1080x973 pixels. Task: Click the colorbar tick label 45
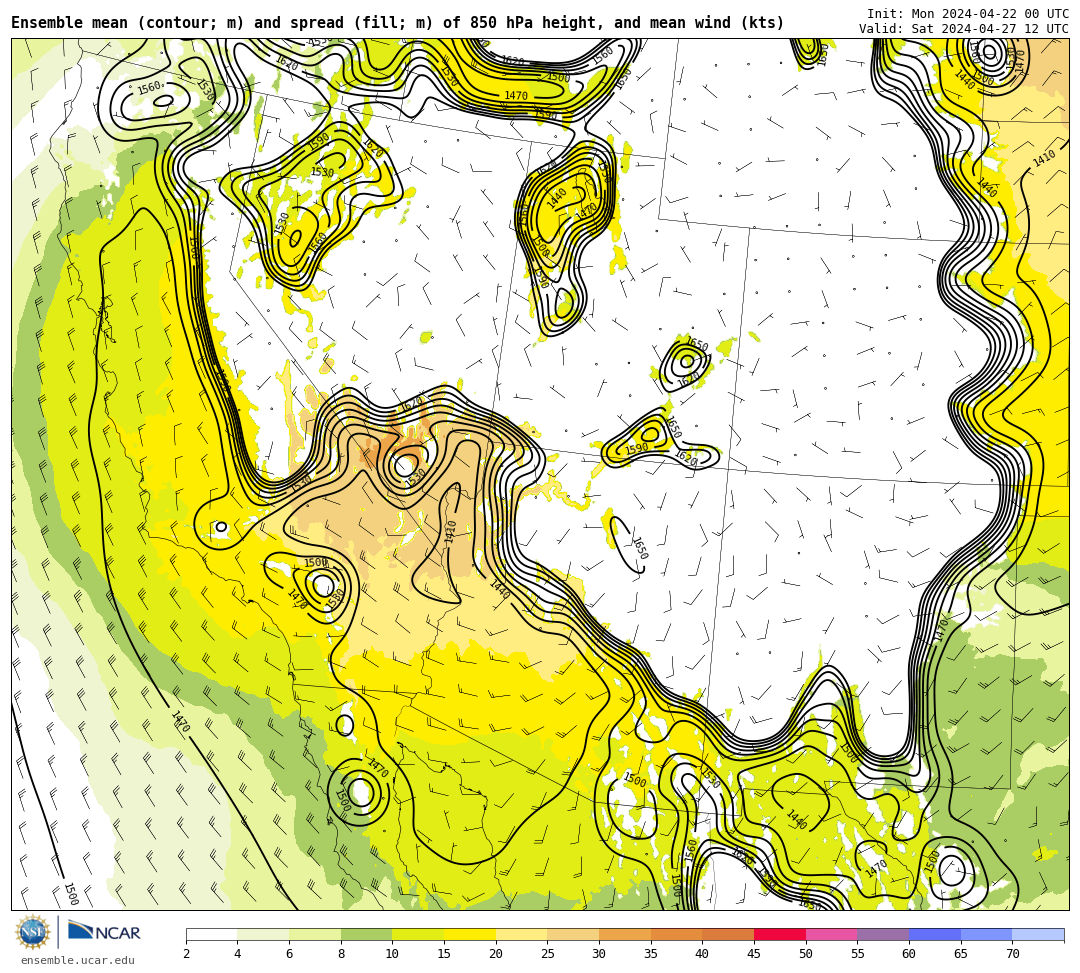tap(754, 954)
